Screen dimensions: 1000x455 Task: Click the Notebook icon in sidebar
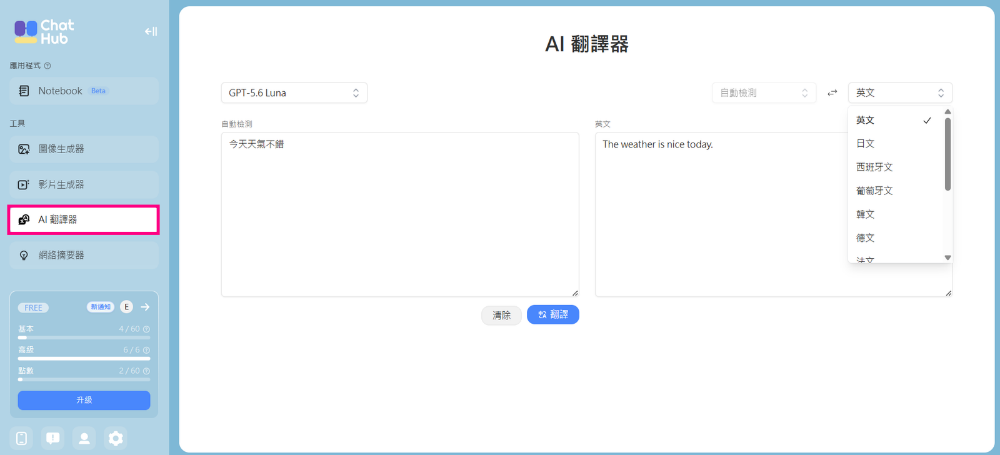click(x=24, y=91)
